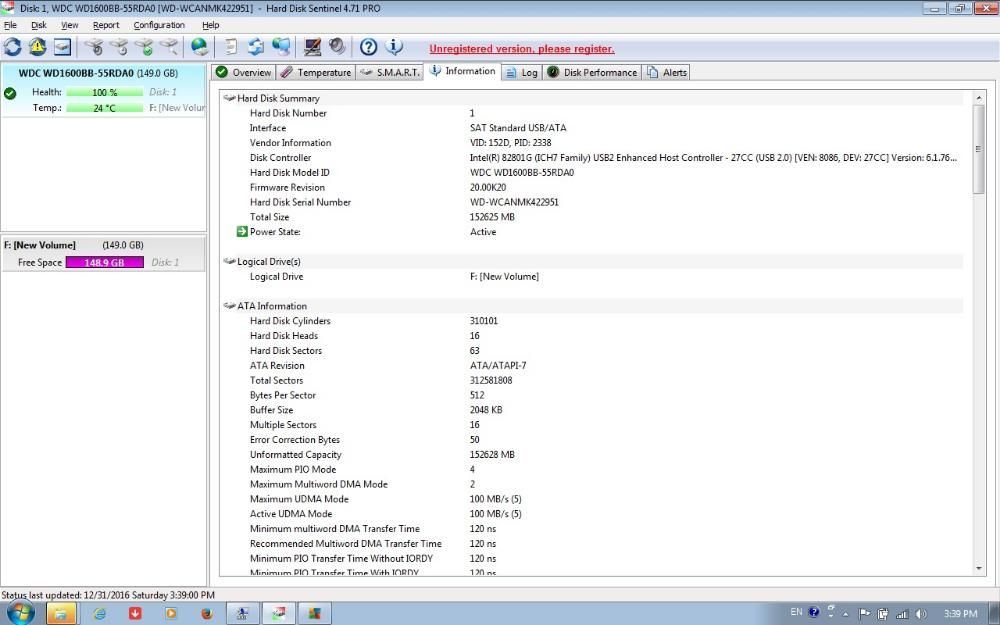Open the Disk menu
Viewport: 1000px width, 625px height.
point(39,25)
